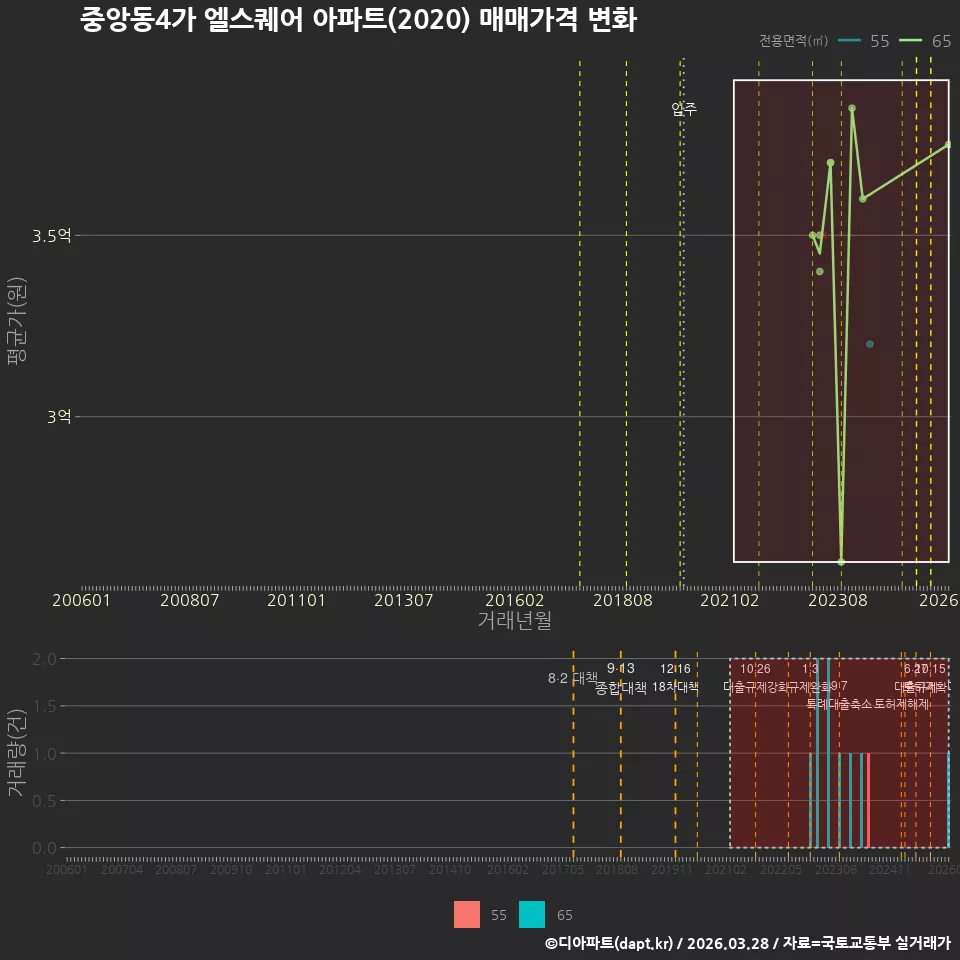Click the green point just below the 3.5억 gridline

[x=820, y=271]
